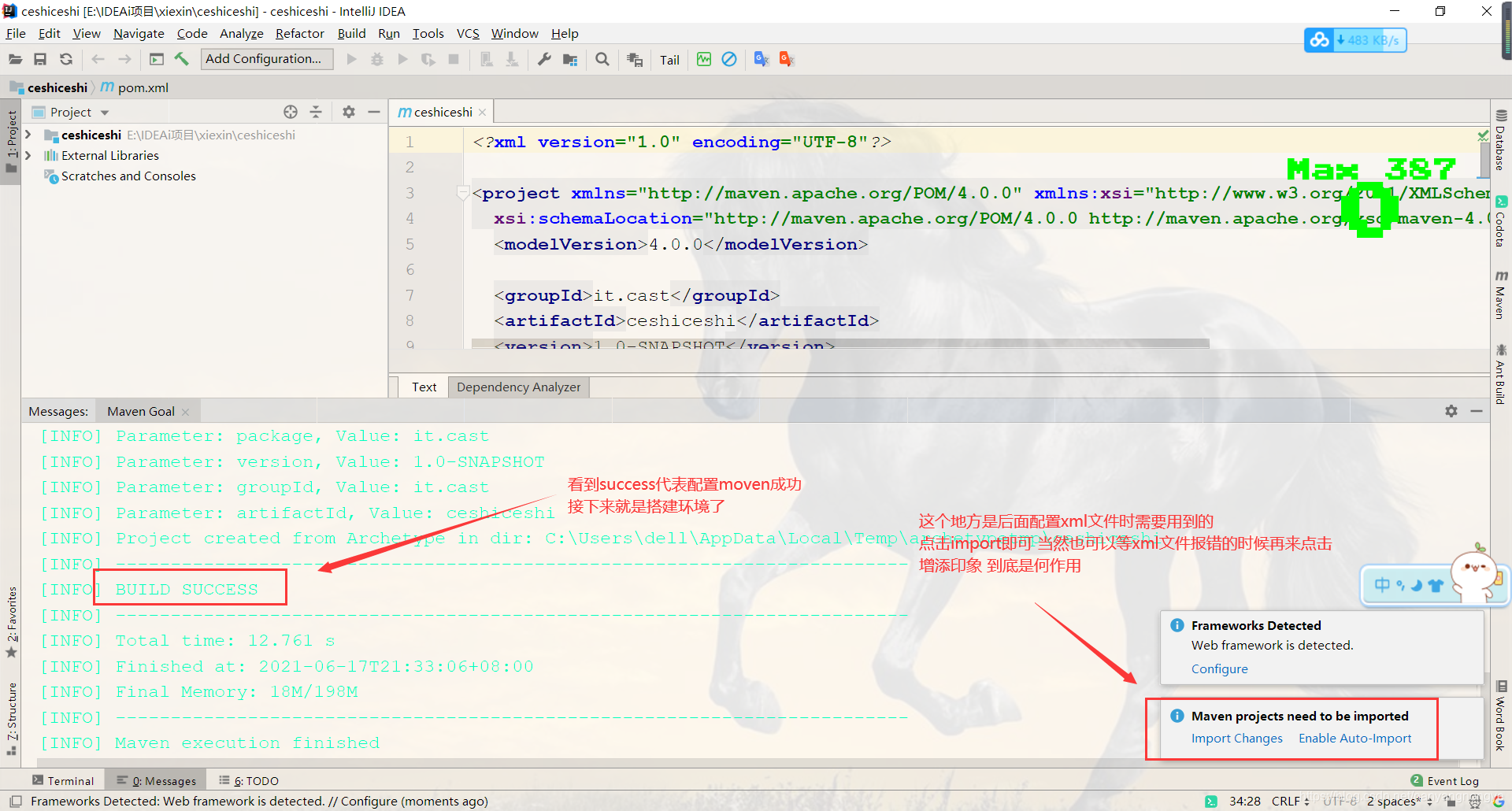Open the Codota side tool window
The width and height of the screenshot is (1512, 811).
coord(1501,221)
